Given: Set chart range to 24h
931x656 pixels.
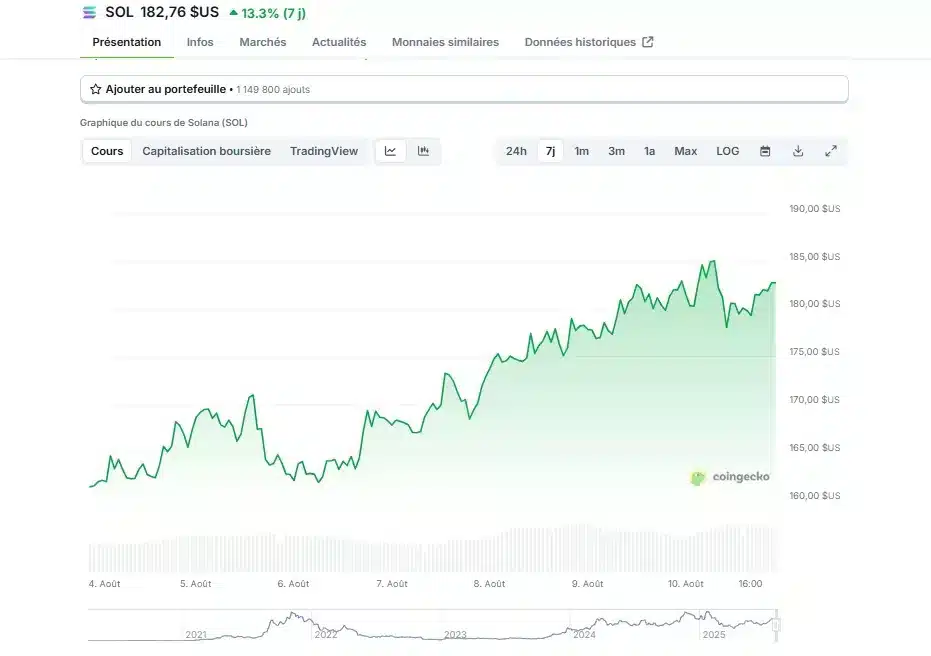Looking at the screenshot, I should (x=516, y=151).
